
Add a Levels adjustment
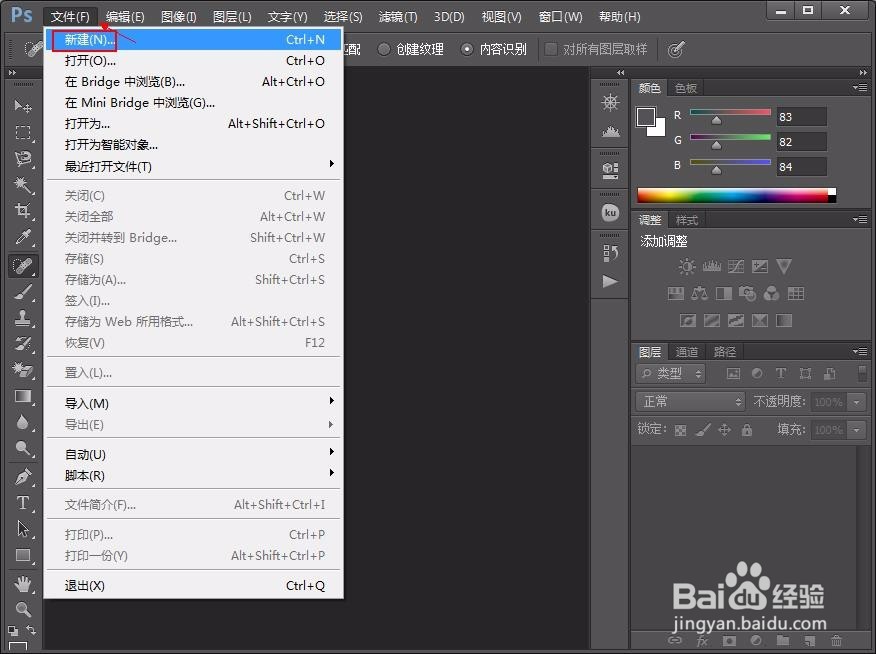tap(711, 266)
